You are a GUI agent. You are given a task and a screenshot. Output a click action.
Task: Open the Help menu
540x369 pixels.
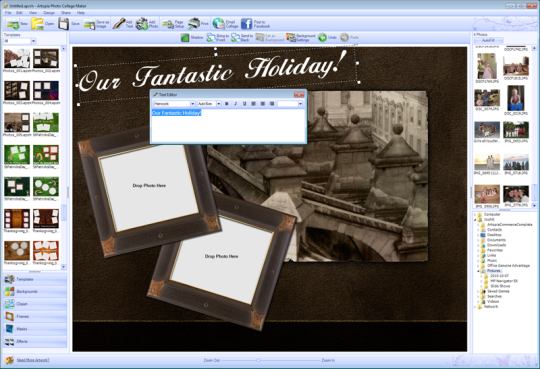pyautogui.click(x=81, y=13)
